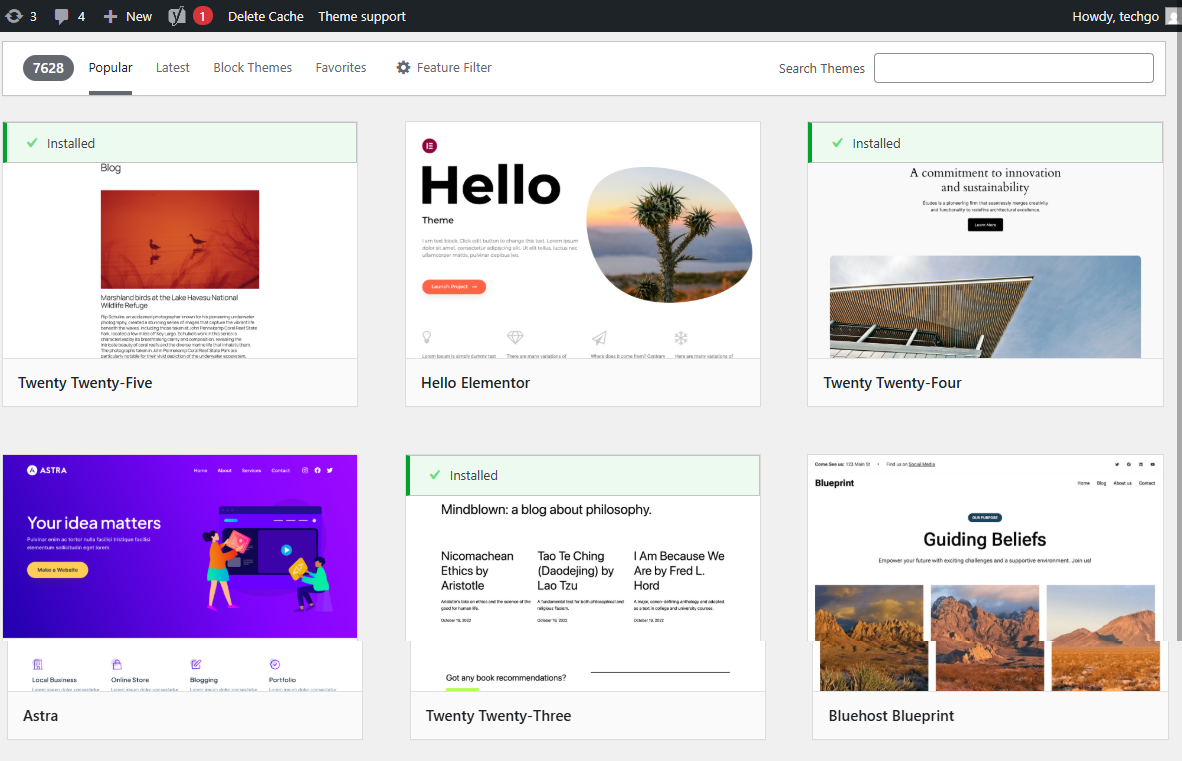The height and width of the screenshot is (761, 1182).
Task: Click the Search Themes input field
Action: point(1013,67)
